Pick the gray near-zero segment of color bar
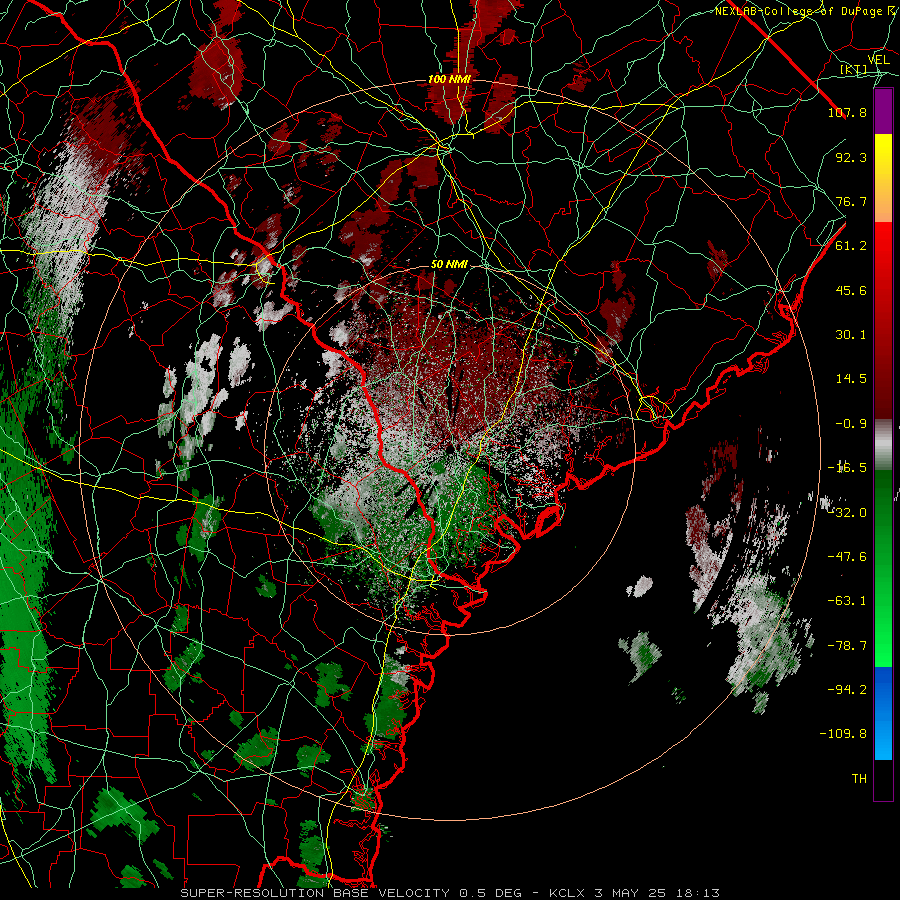Viewport: 900px width, 900px height. (x=883, y=445)
